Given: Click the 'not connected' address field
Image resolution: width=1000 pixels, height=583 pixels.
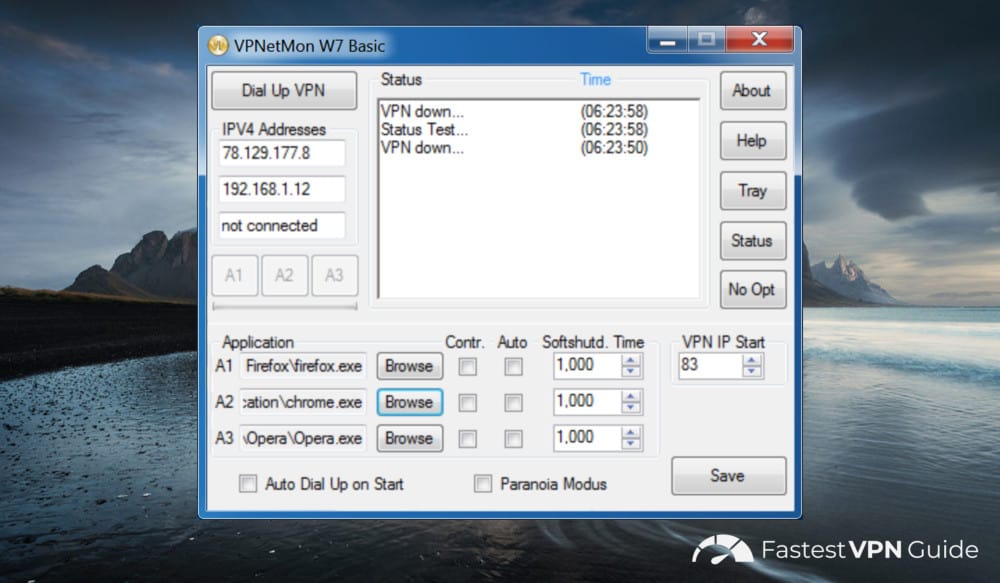Looking at the screenshot, I should 282,226.
